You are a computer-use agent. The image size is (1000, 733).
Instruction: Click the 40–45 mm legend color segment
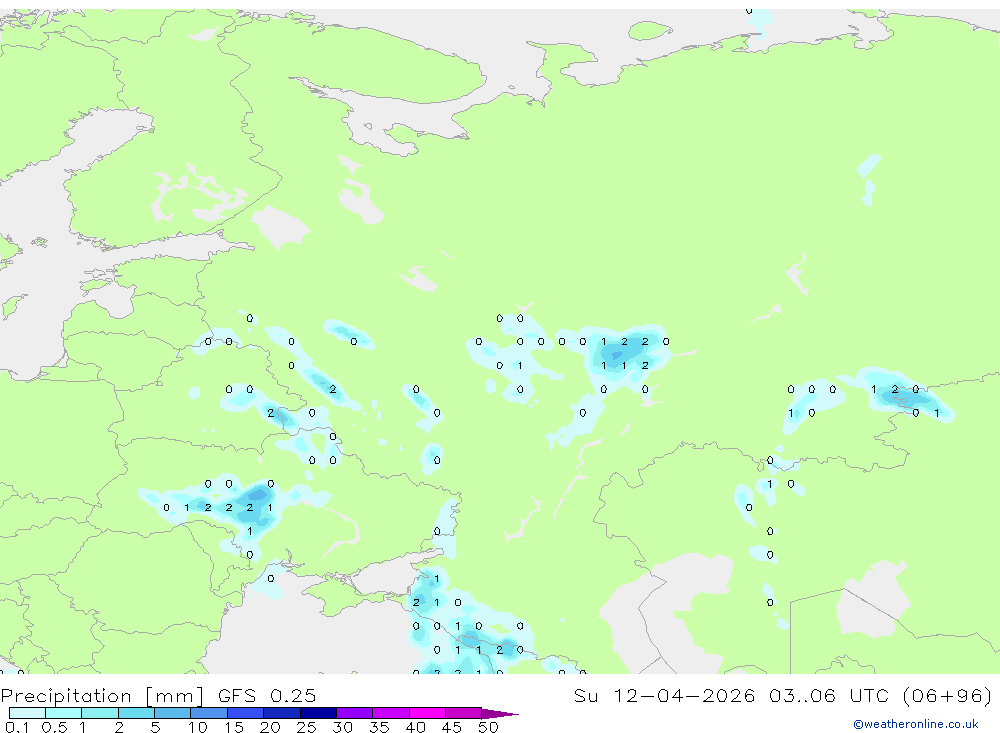click(x=427, y=713)
